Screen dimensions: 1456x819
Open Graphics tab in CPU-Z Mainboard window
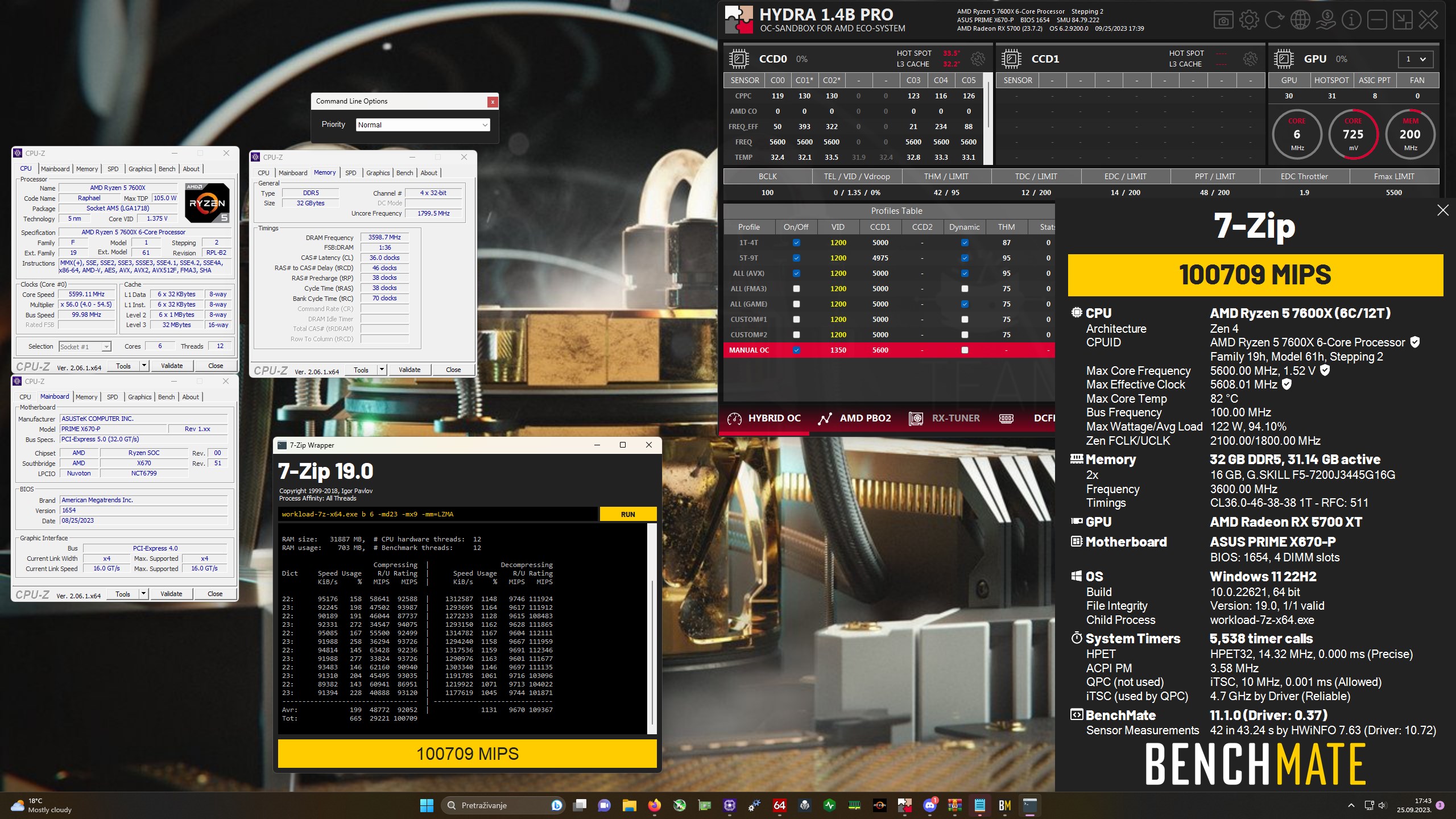(140, 397)
